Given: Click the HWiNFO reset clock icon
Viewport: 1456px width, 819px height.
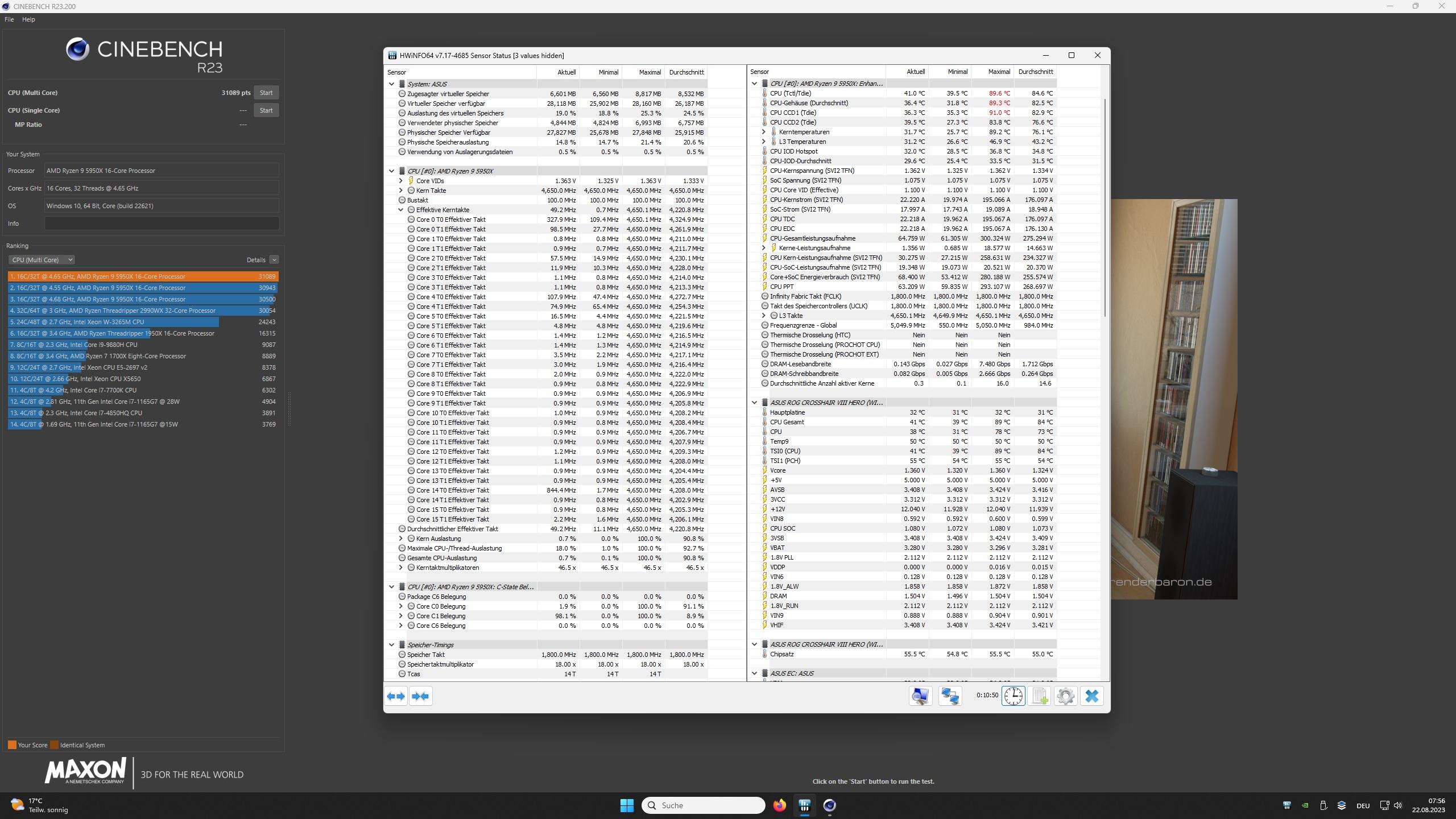Looking at the screenshot, I should point(1013,696).
